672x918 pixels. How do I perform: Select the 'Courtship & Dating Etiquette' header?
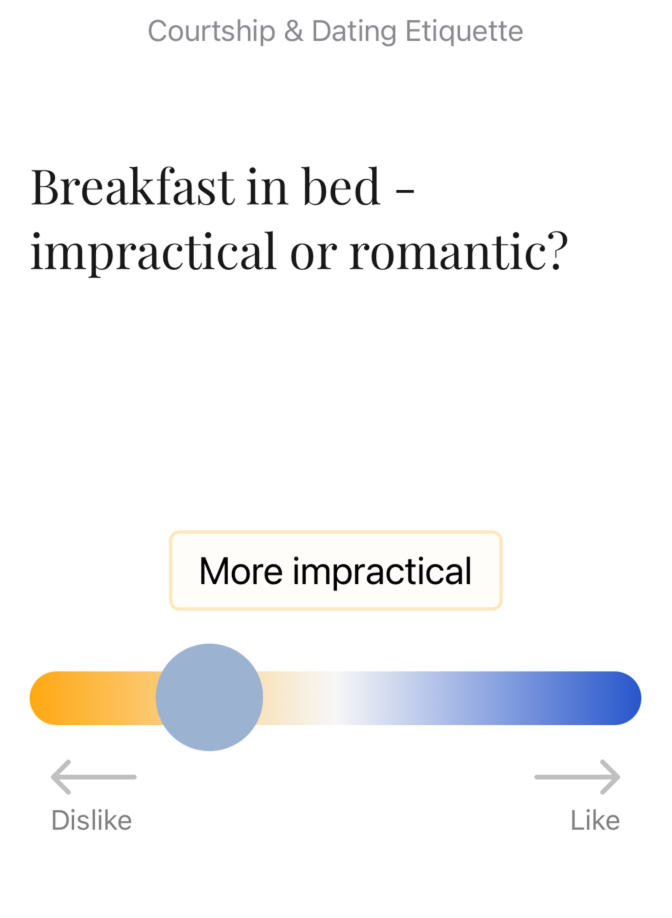(335, 31)
